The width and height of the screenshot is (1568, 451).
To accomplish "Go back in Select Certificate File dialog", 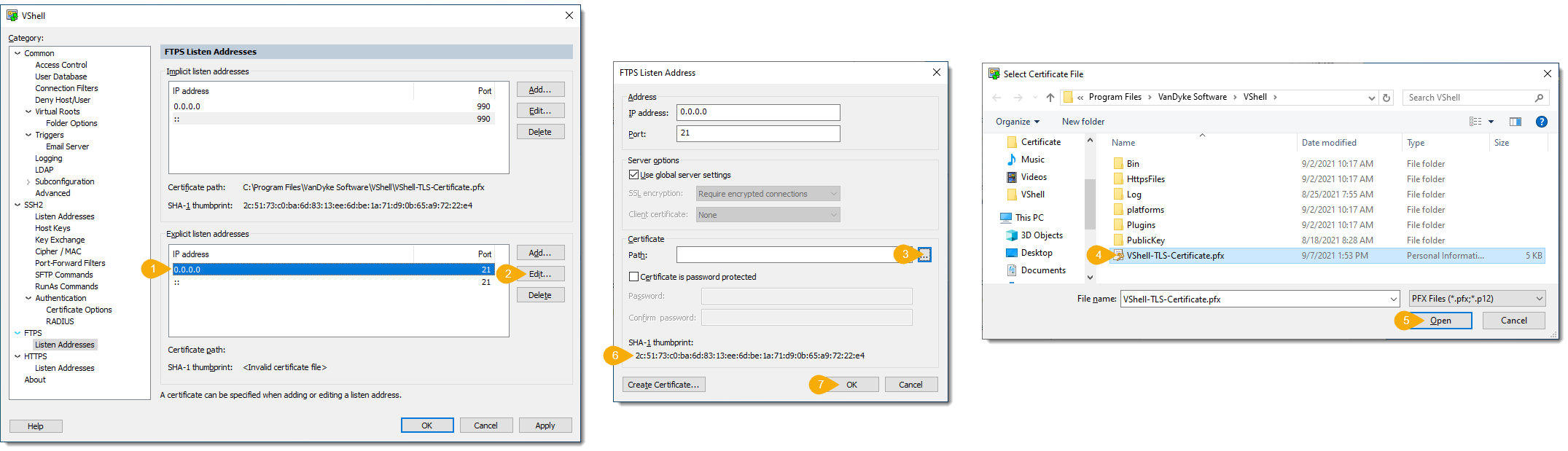I will pos(996,98).
